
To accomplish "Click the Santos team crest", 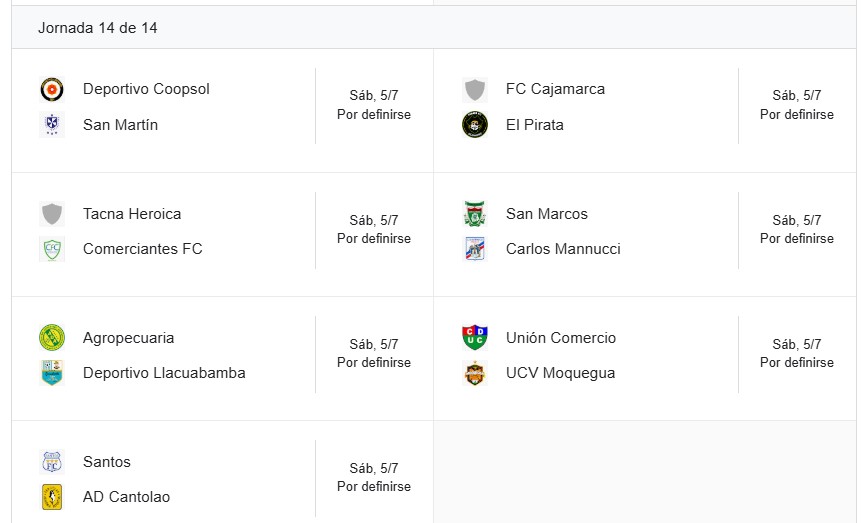I will [51, 462].
